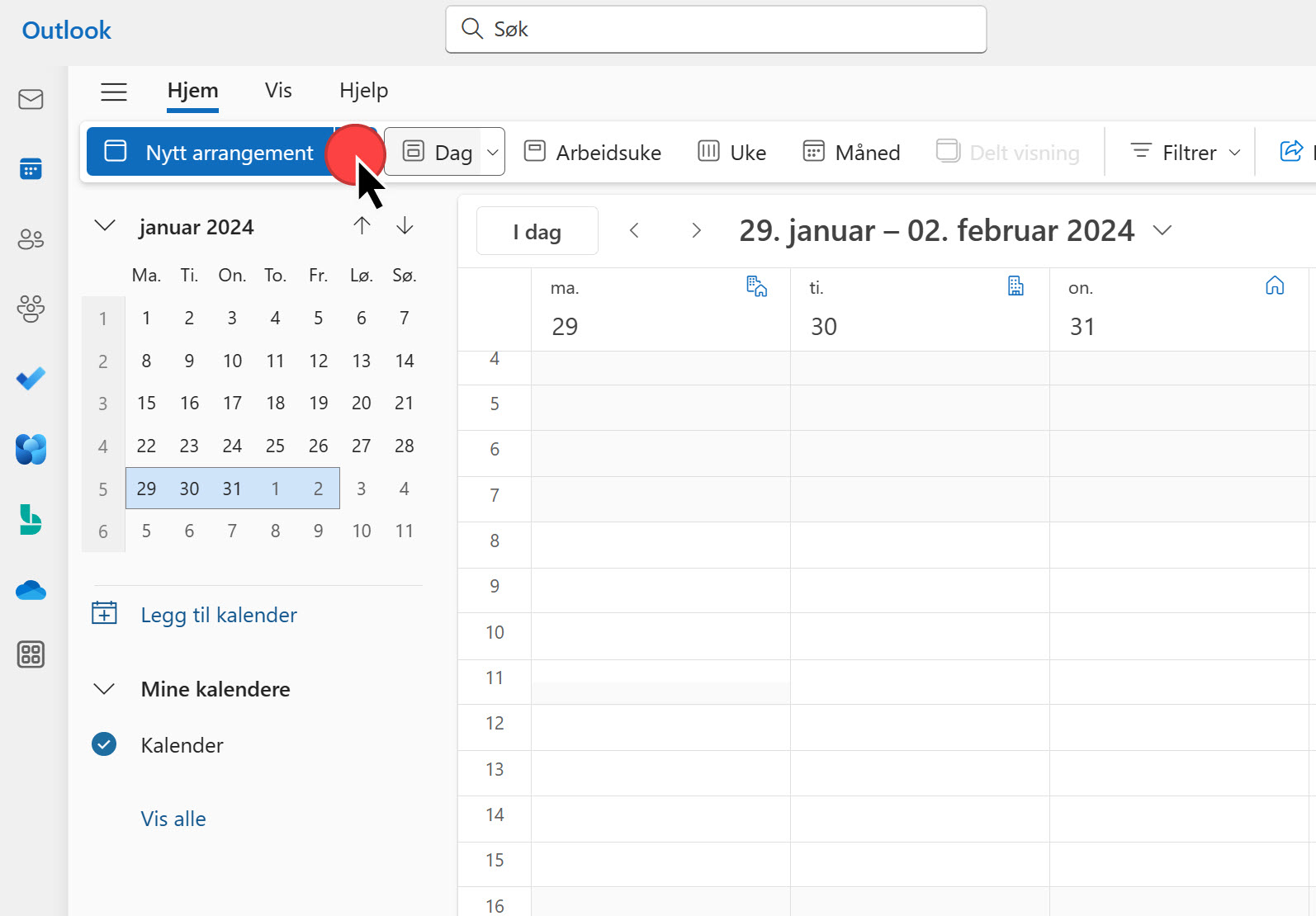Collapse the januar 2024 mini calendar
This screenshot has height=916, width=1316.
pos(104,226)
